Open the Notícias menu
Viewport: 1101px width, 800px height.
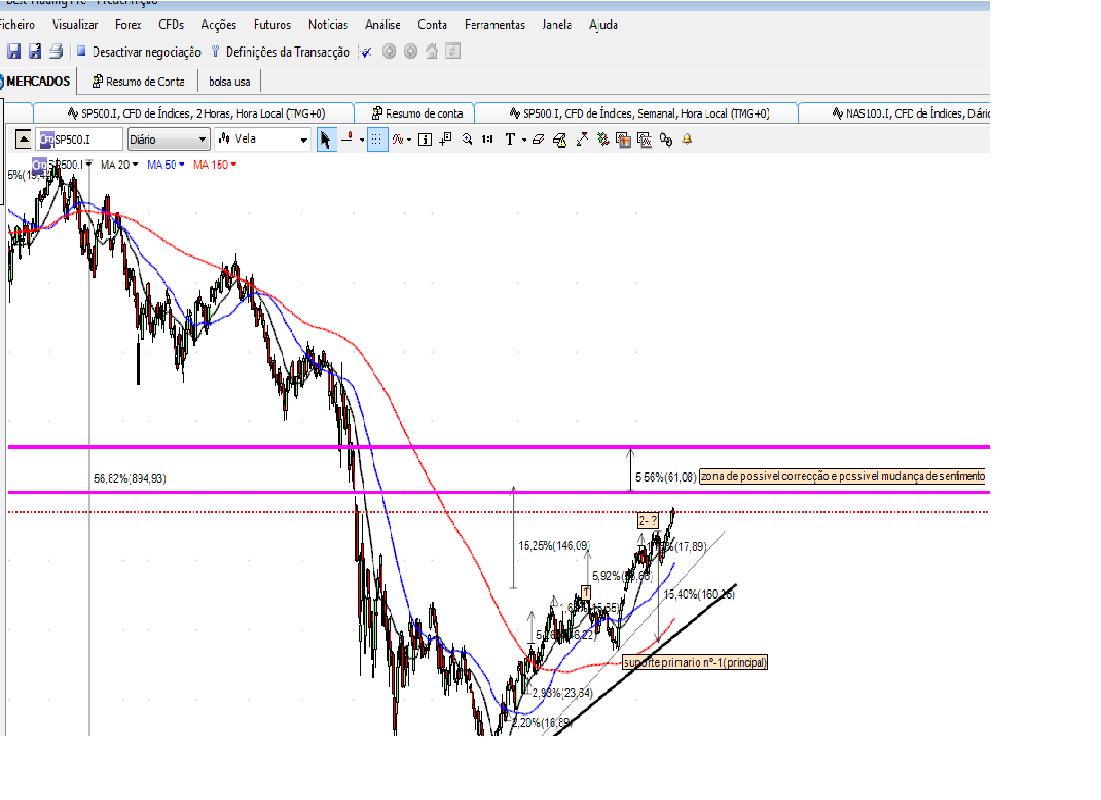[x=328, y=25]
